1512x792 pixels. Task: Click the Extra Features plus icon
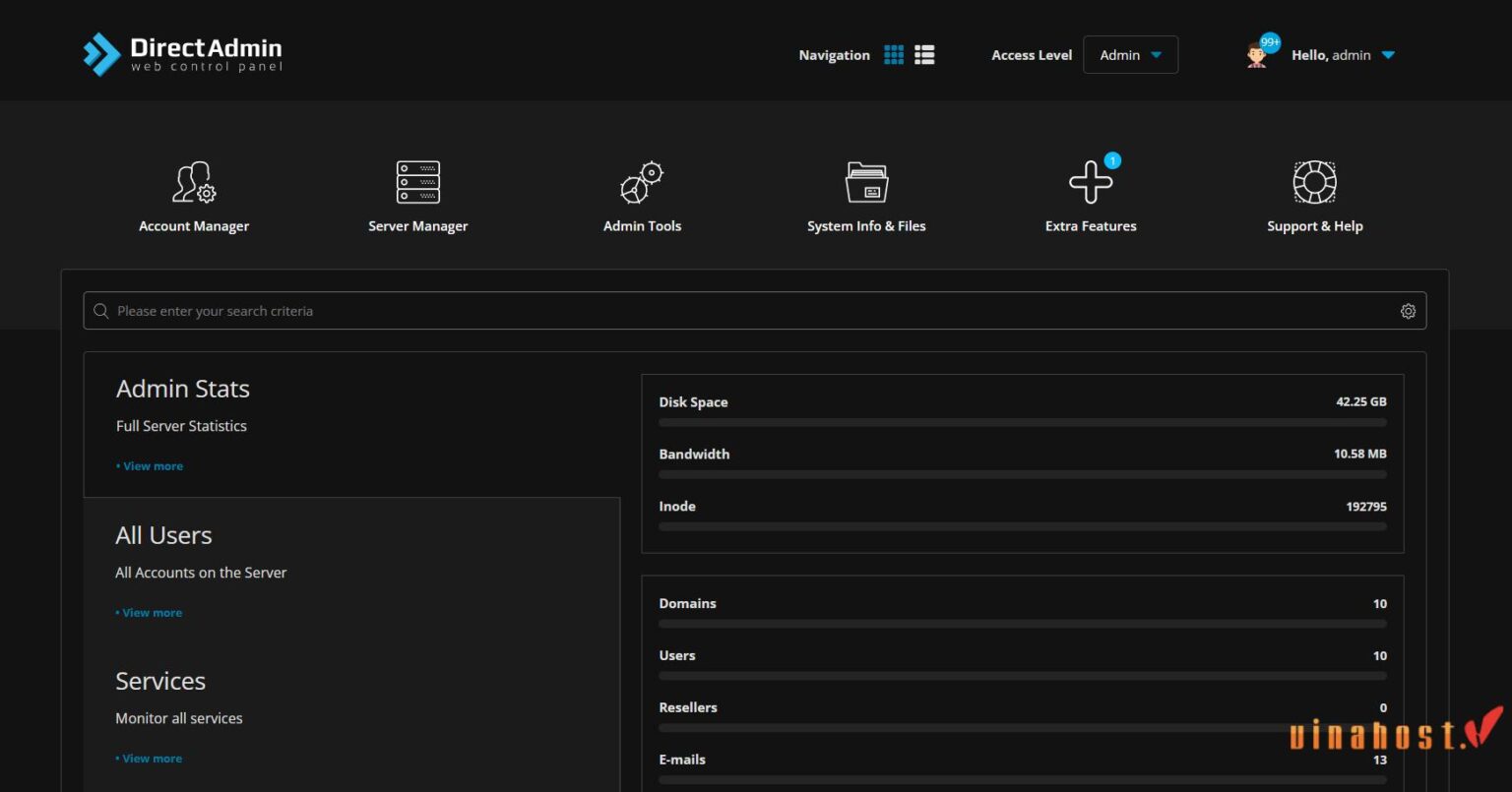[1091, 183]
